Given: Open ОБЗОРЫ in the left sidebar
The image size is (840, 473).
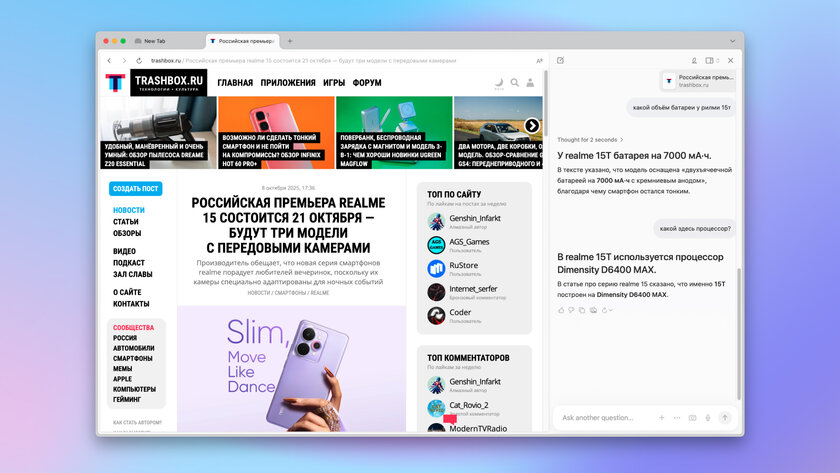Looking at the screenshot, I should [127, 234].
